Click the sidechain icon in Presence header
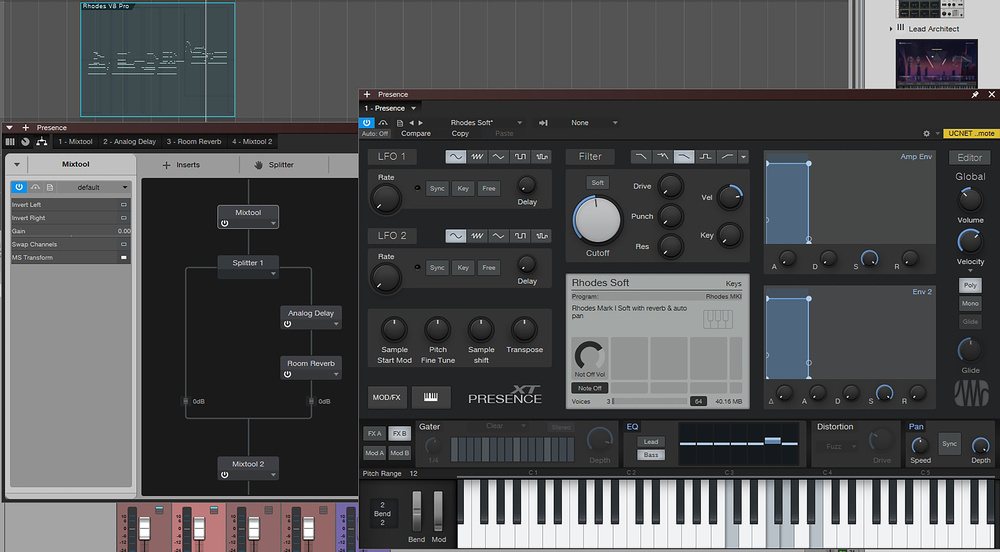The width and height of the screenshot is (1000, 552). (x=383, y=123)
